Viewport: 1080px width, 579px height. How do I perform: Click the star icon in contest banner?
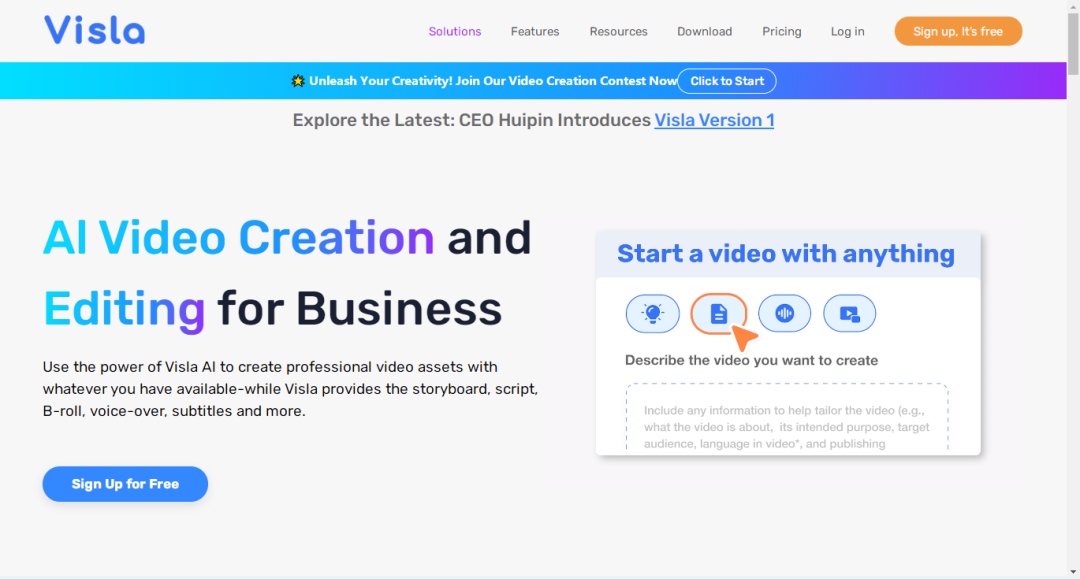(298, 81)
